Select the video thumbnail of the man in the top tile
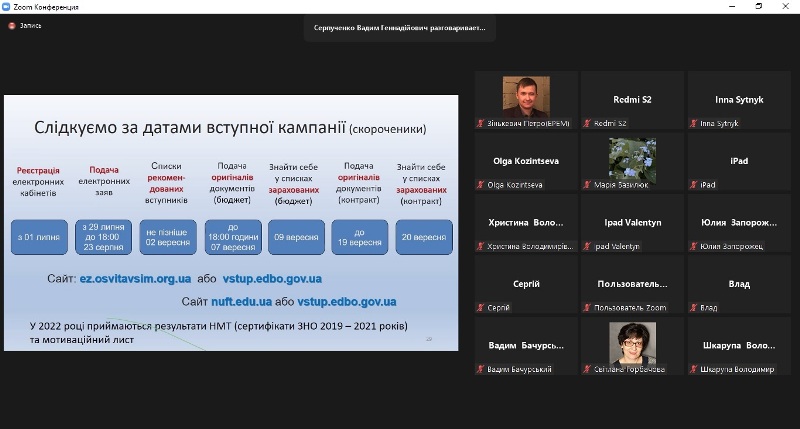 [526, 97]
